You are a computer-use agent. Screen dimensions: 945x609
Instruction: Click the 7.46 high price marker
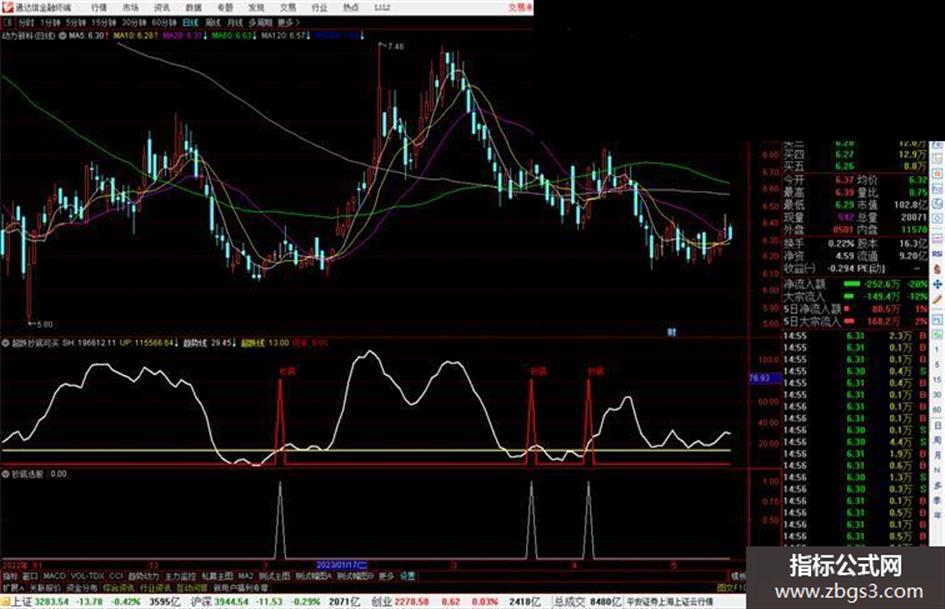click(396, 46)
